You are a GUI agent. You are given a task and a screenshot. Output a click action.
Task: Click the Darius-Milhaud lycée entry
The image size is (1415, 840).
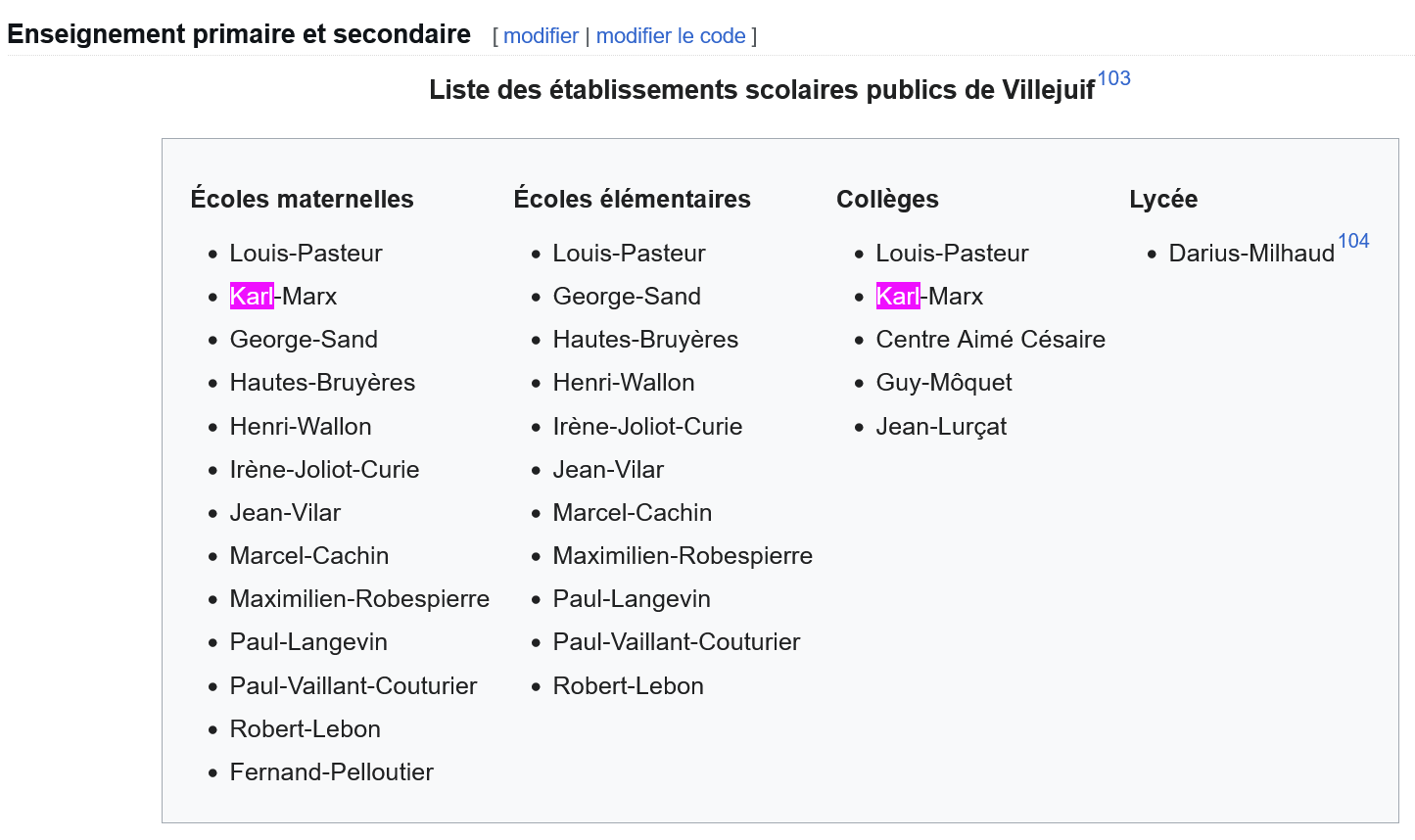(x=1251, y=254)
